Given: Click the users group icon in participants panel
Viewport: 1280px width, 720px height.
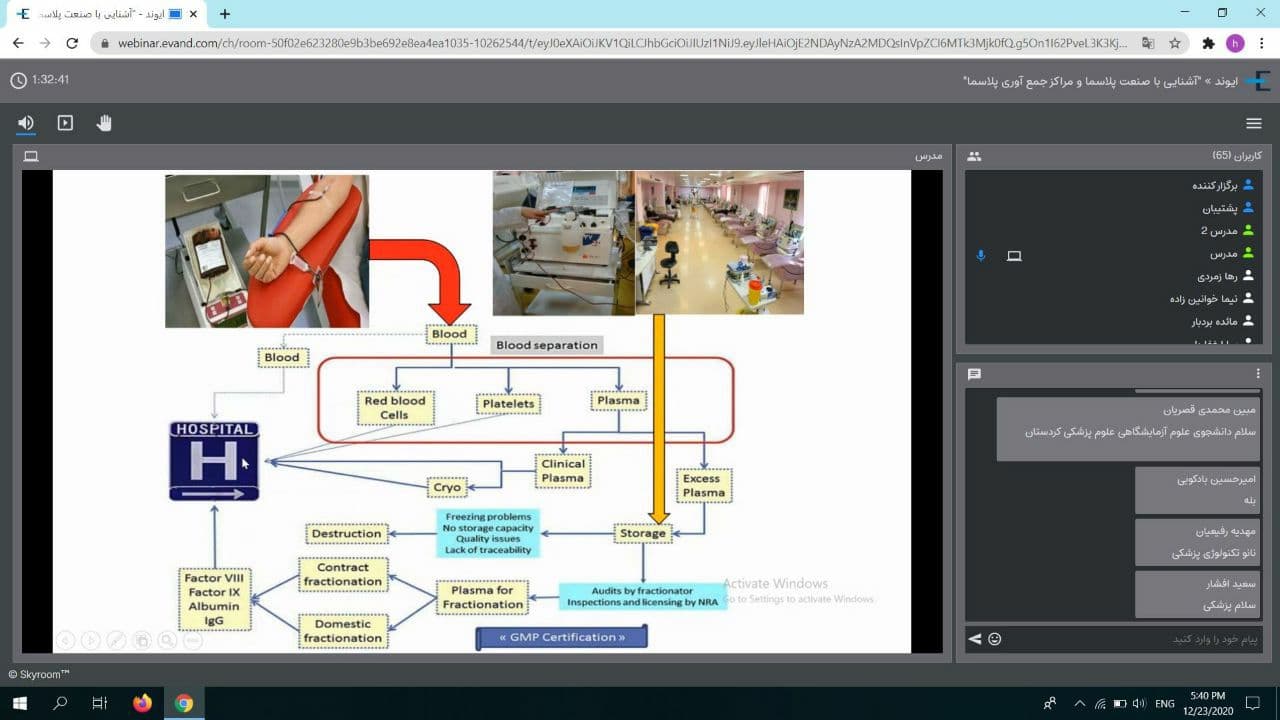Looking at the screenshot, I should coord(974,156).
